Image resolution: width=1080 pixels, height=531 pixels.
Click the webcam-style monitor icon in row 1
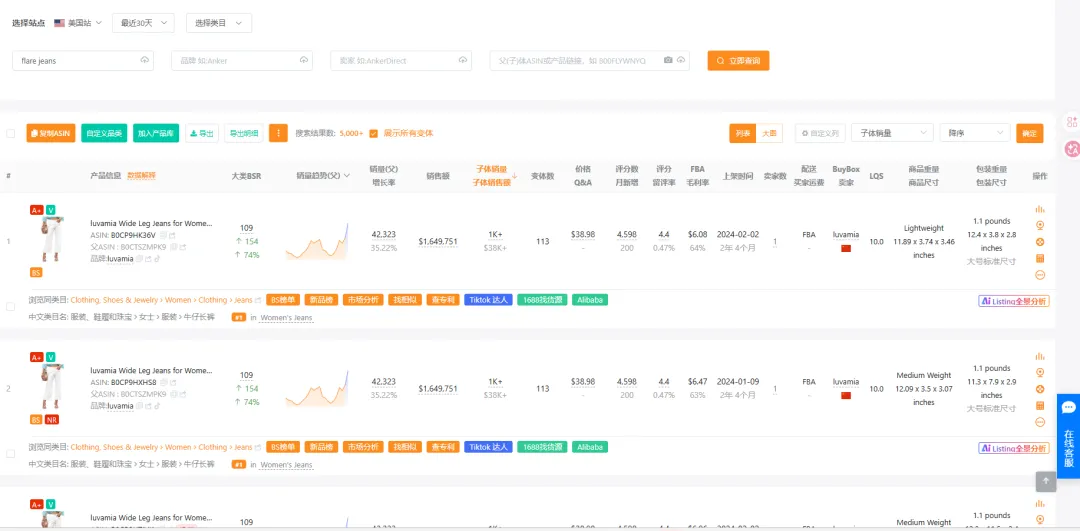pos(1040,225)
